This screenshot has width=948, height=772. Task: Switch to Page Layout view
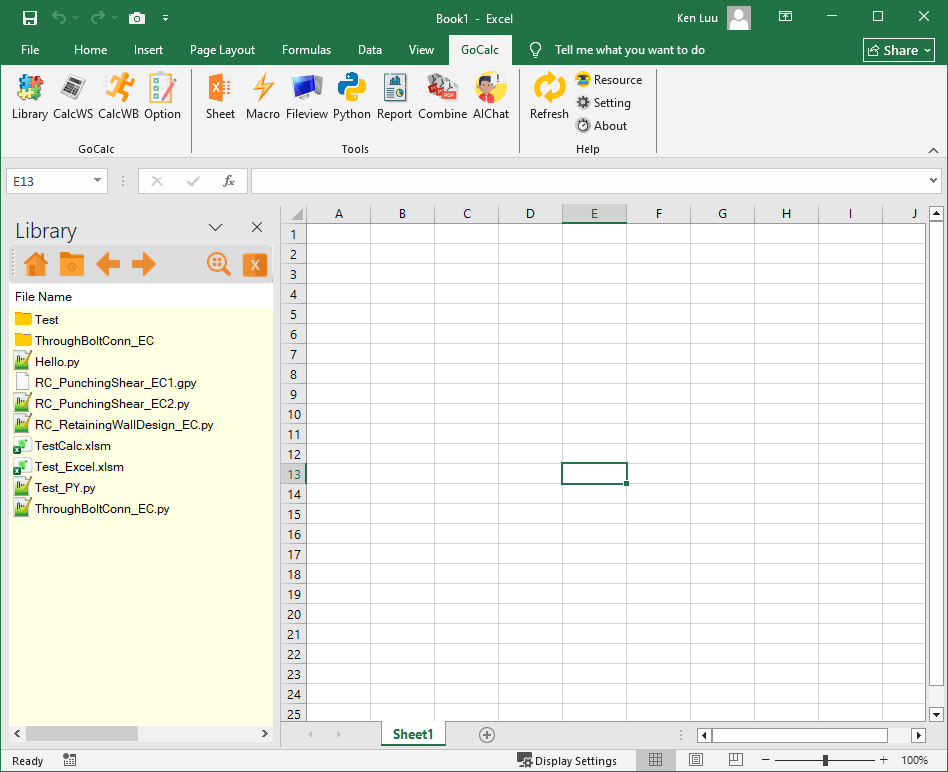(x=696, y=760)
